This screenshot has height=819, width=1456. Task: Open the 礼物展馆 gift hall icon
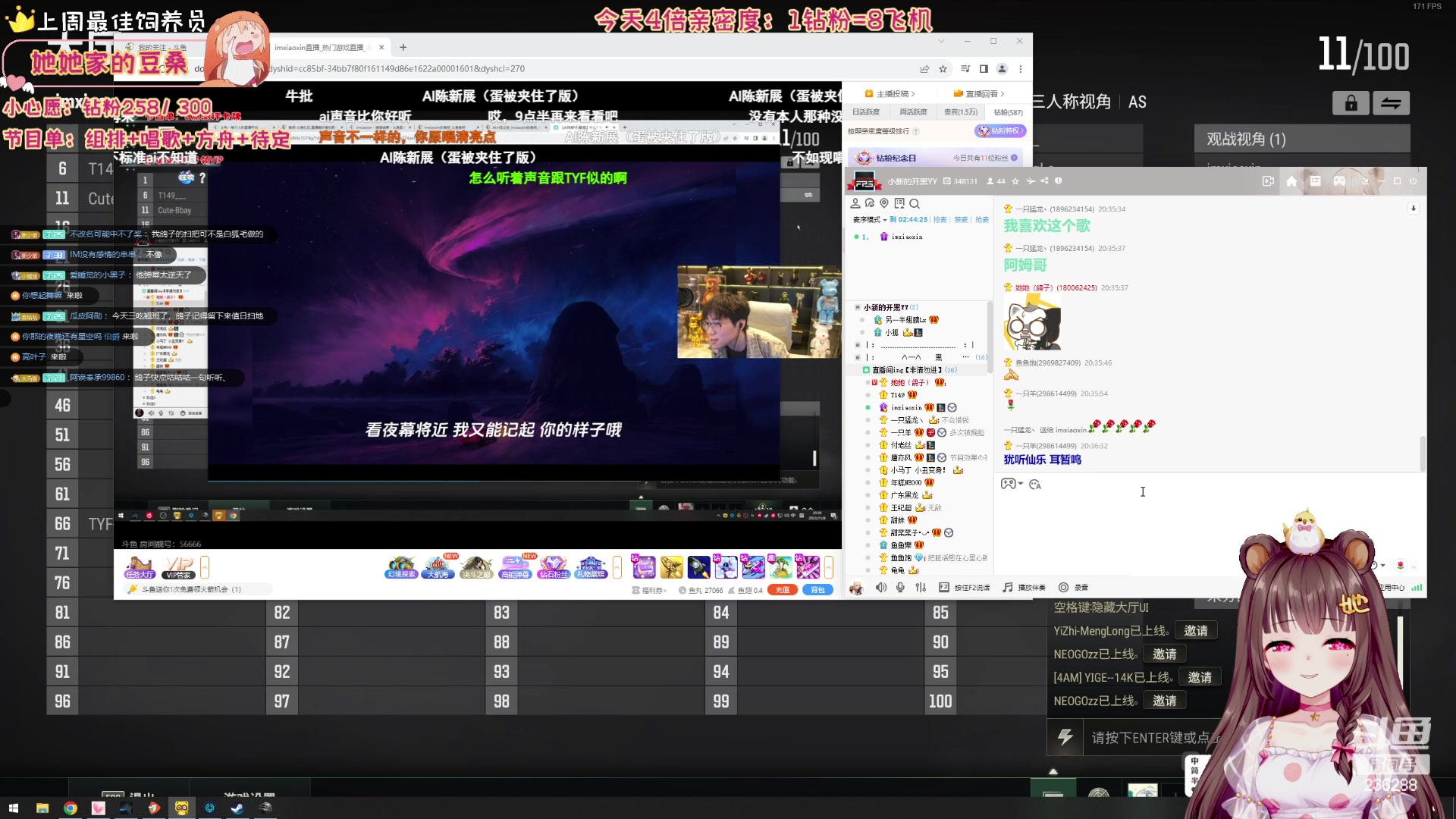point(591,567)
